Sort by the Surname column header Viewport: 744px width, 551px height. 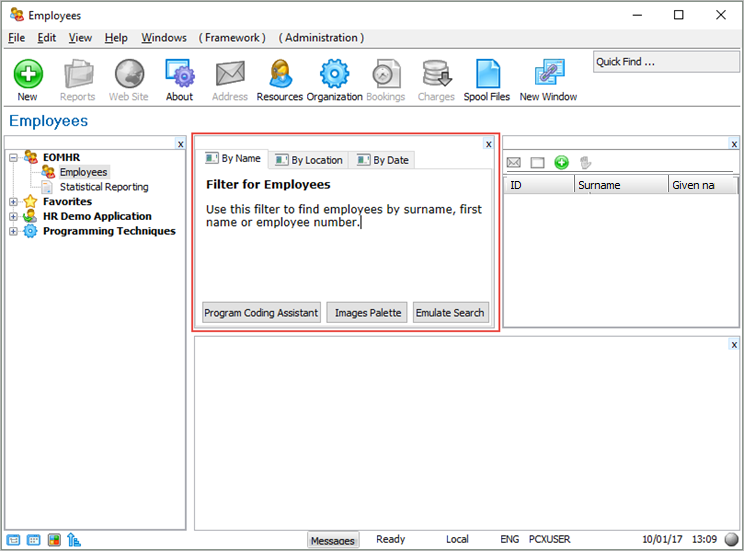pyautogui.click(x=621, y=185)
